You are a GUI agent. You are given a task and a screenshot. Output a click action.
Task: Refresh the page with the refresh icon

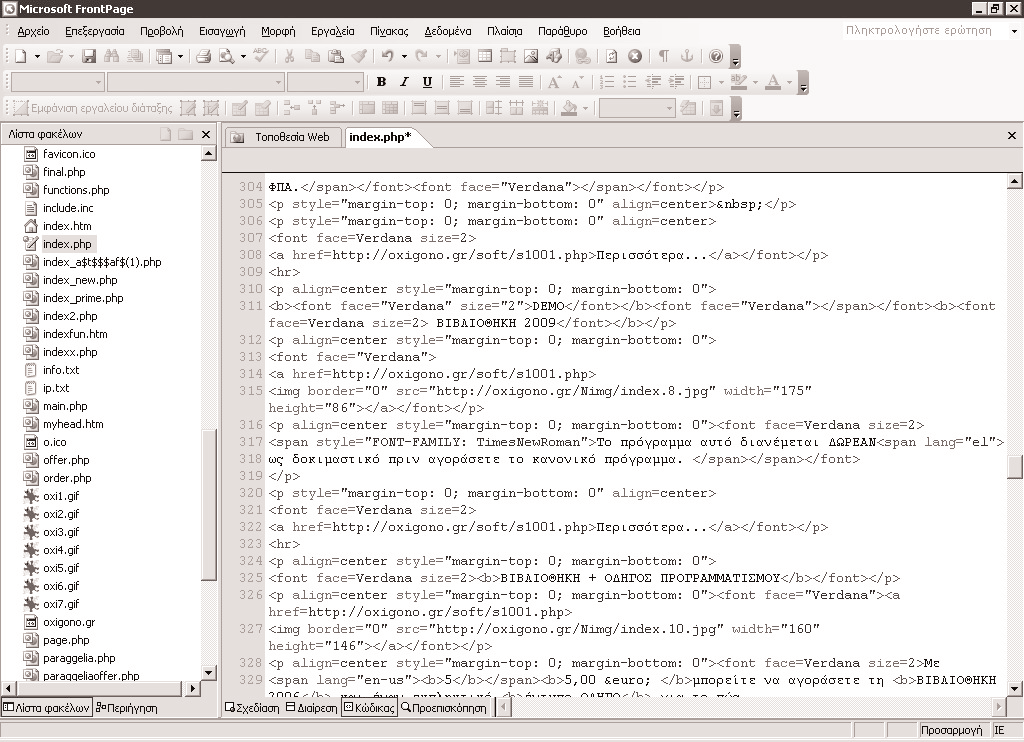(x=611, y=57)
